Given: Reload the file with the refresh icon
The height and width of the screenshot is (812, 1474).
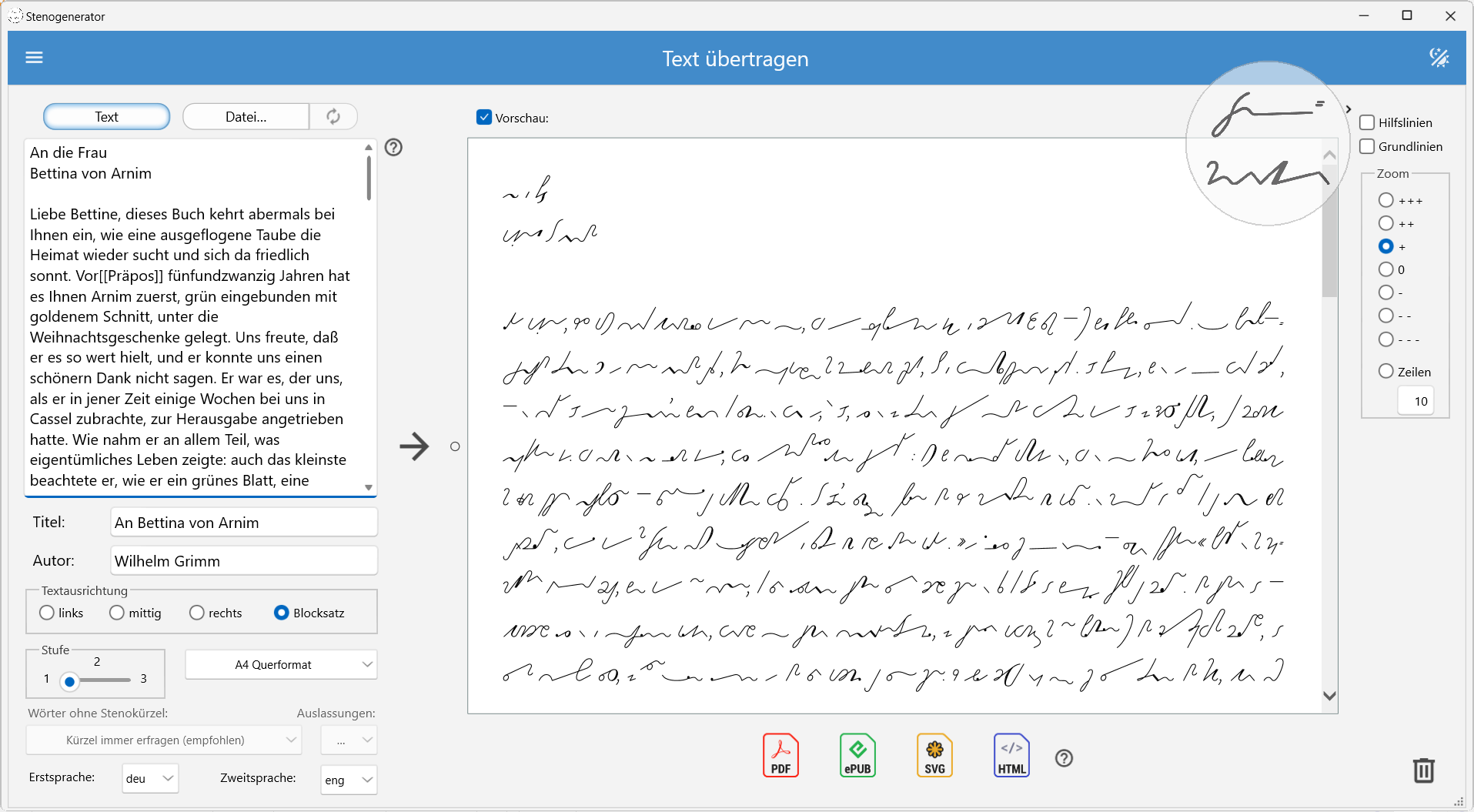Looking at the screenshot, I should [x=333, y=116].
